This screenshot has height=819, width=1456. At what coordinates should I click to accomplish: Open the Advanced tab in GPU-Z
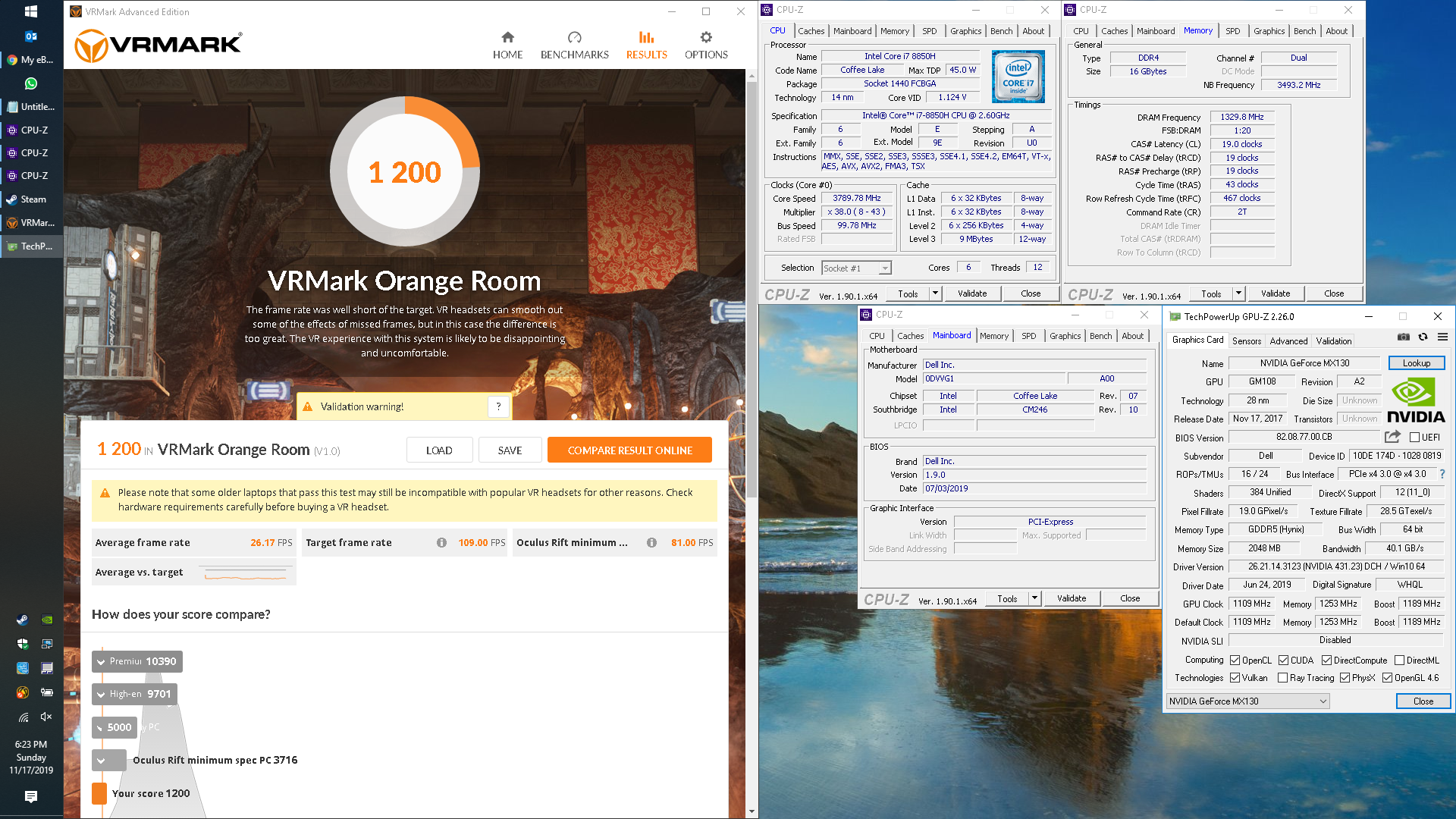[1288, 341]
